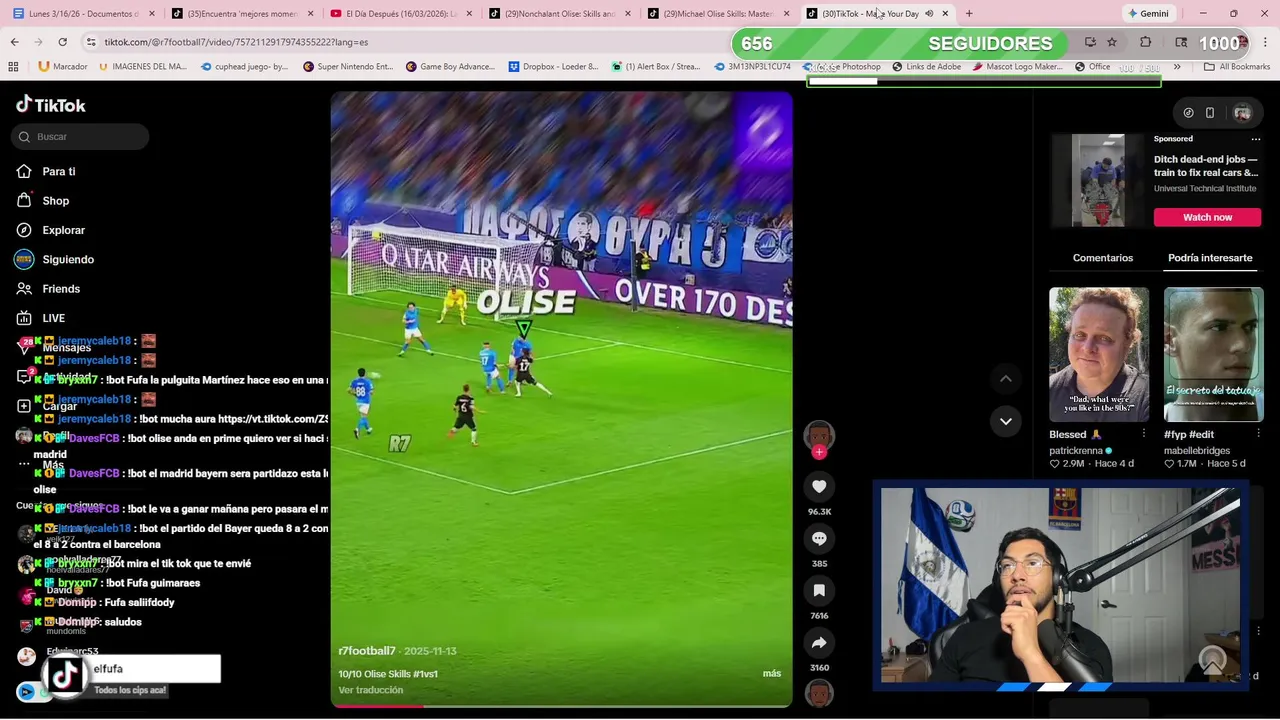Go to previous video arrow
The width and height of the screenshot is (1280, 720).
[1006, 379]
